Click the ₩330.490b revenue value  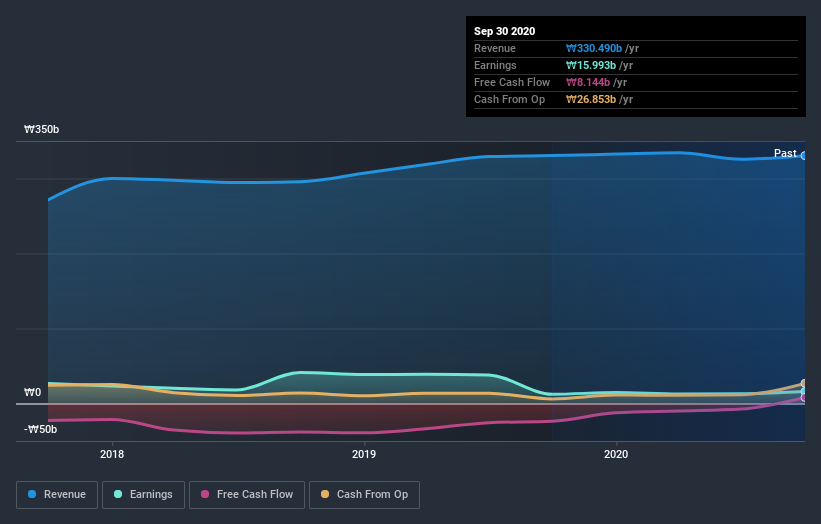tap(594, 48)
